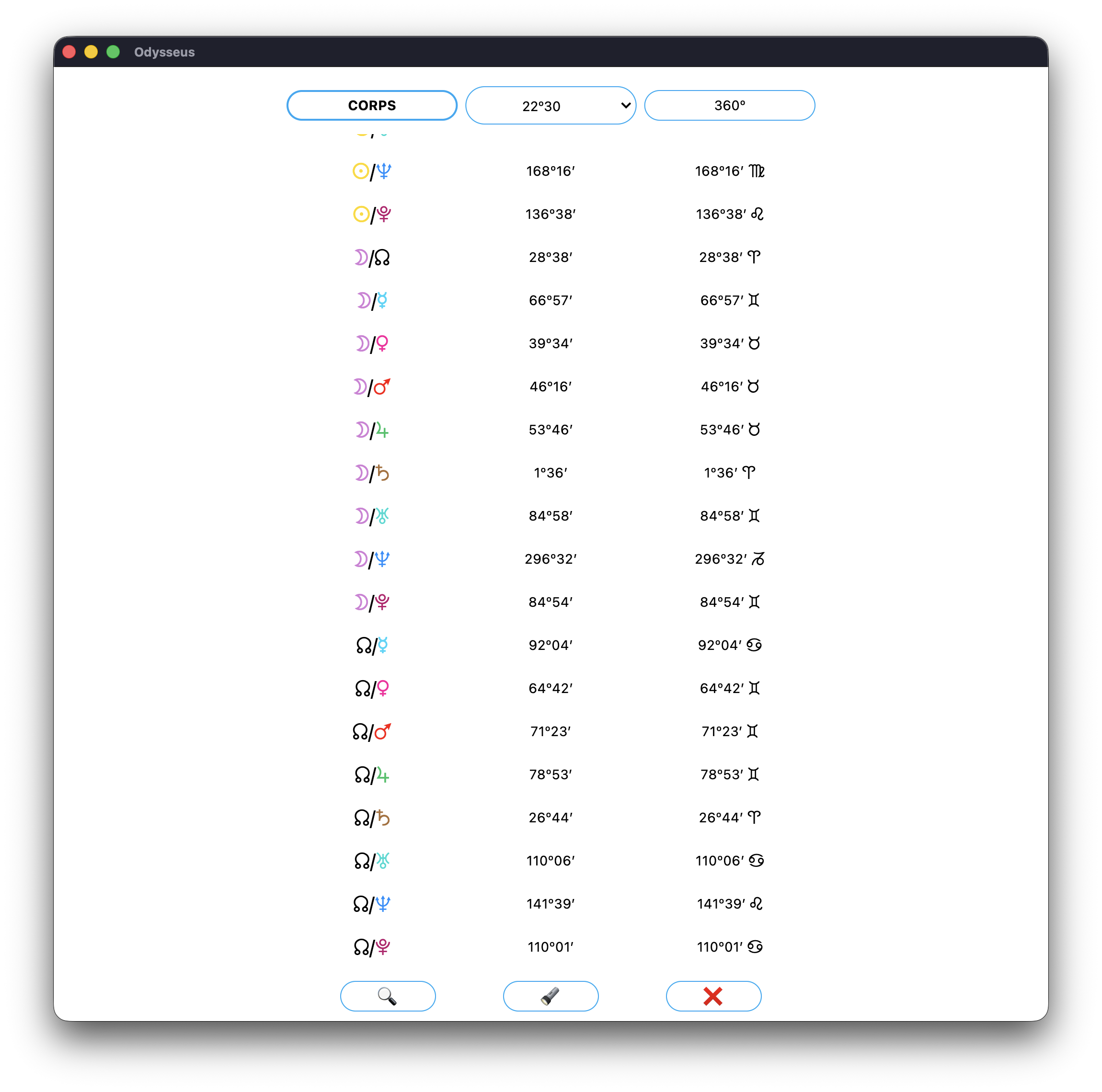The image size is (1102, 1092).
Task: Select the Node/Pluto midpoint symbol
Action: pyautogui.click(x=372, y=946)
